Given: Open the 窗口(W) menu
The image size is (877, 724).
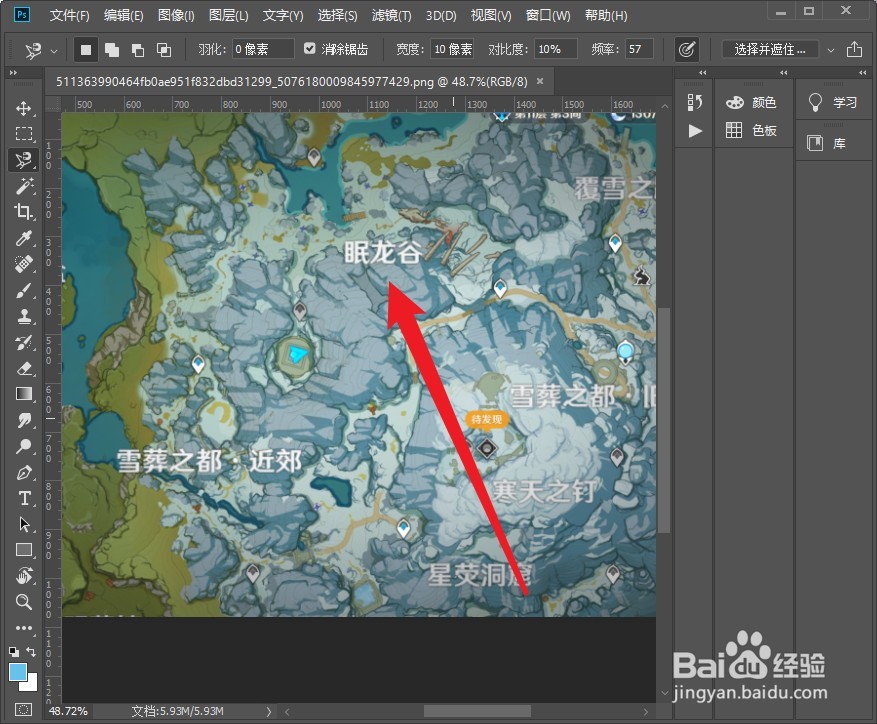Looking at the screenshot, I should click(548, 15).
